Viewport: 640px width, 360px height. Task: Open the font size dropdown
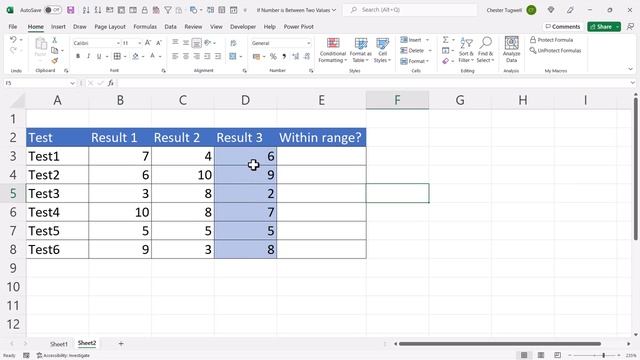(x=139, y=43)
